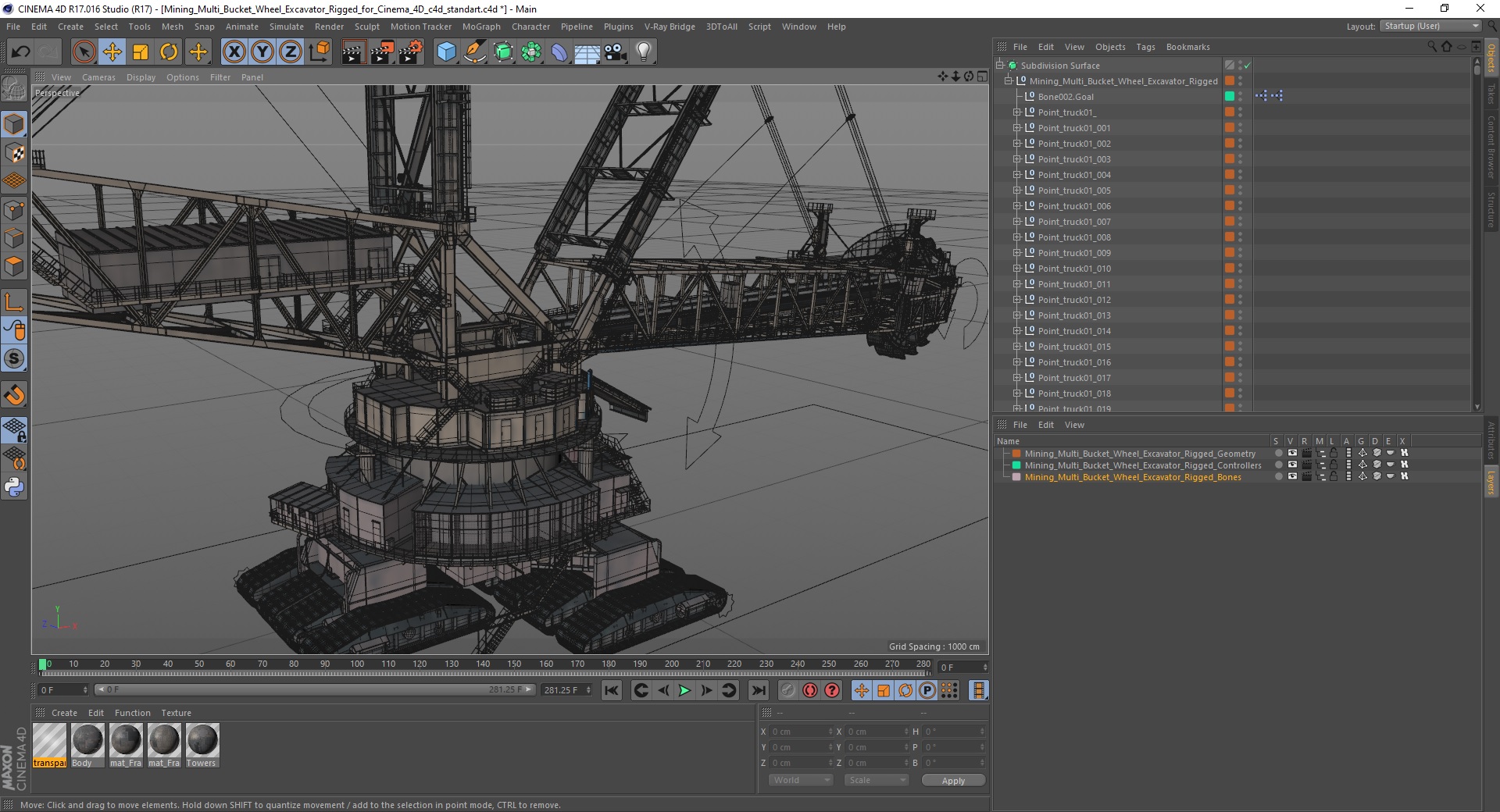Viewport: 1500px width, 812px height.
Task: Add a light object
Action: (644, 52)
